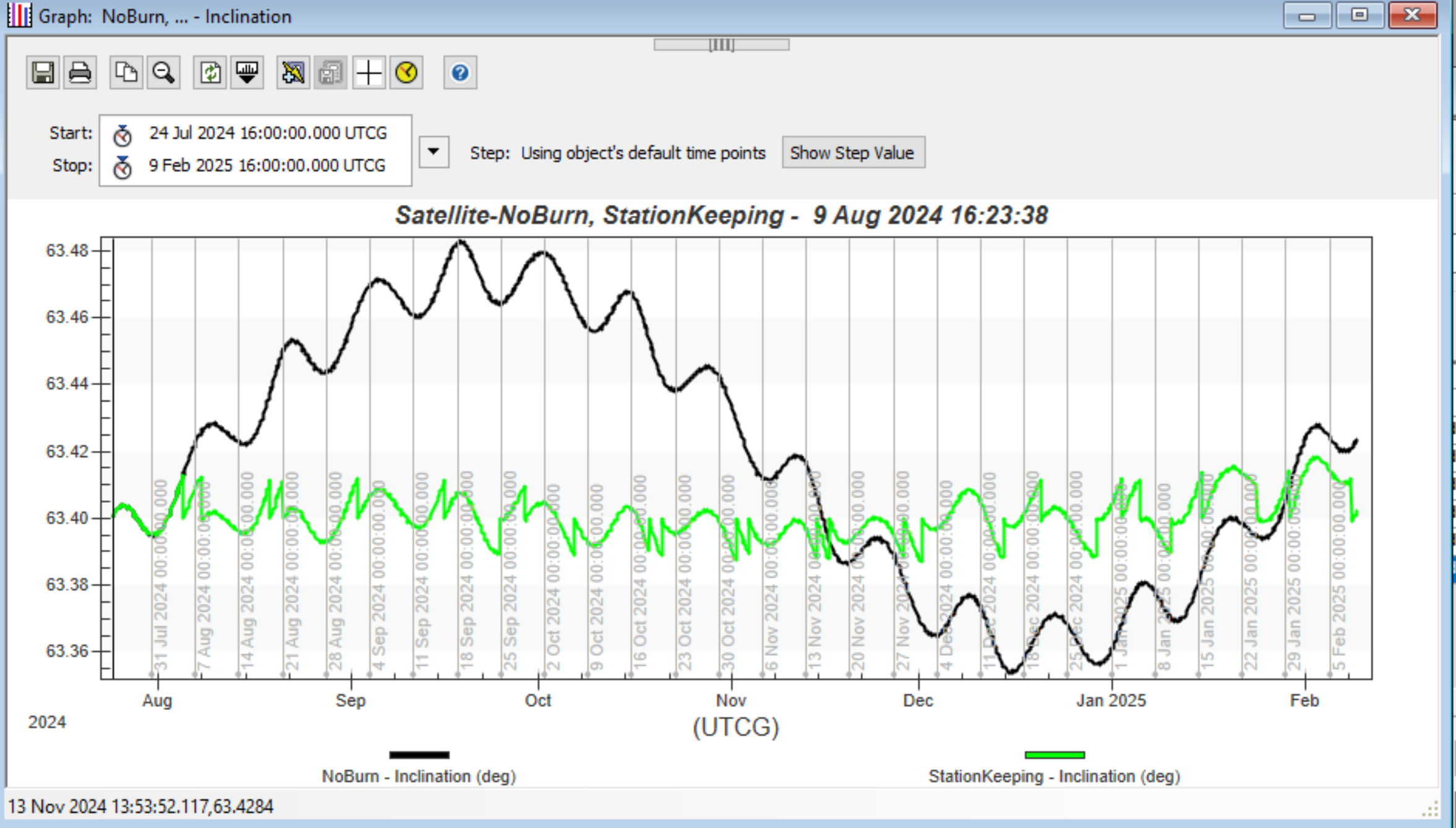1456x828 pixels.
Task: Click the jump-to-animation-time icon
Action: coord(247,73)
